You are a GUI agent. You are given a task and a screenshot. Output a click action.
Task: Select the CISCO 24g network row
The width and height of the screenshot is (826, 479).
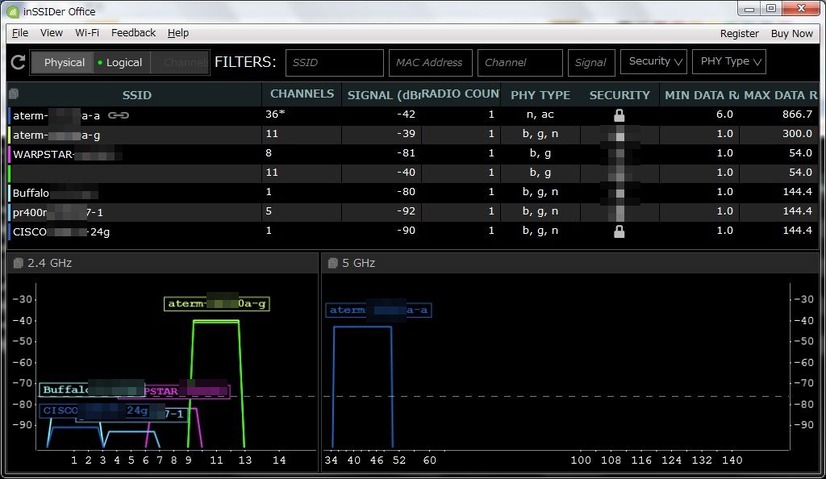[x=414, y=231]
